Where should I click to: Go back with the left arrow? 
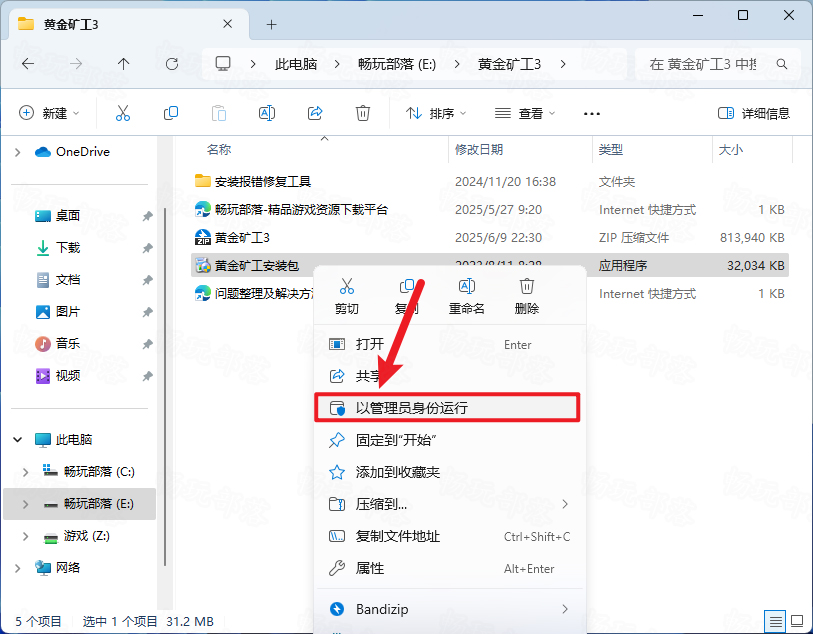[x=28, y=64]
